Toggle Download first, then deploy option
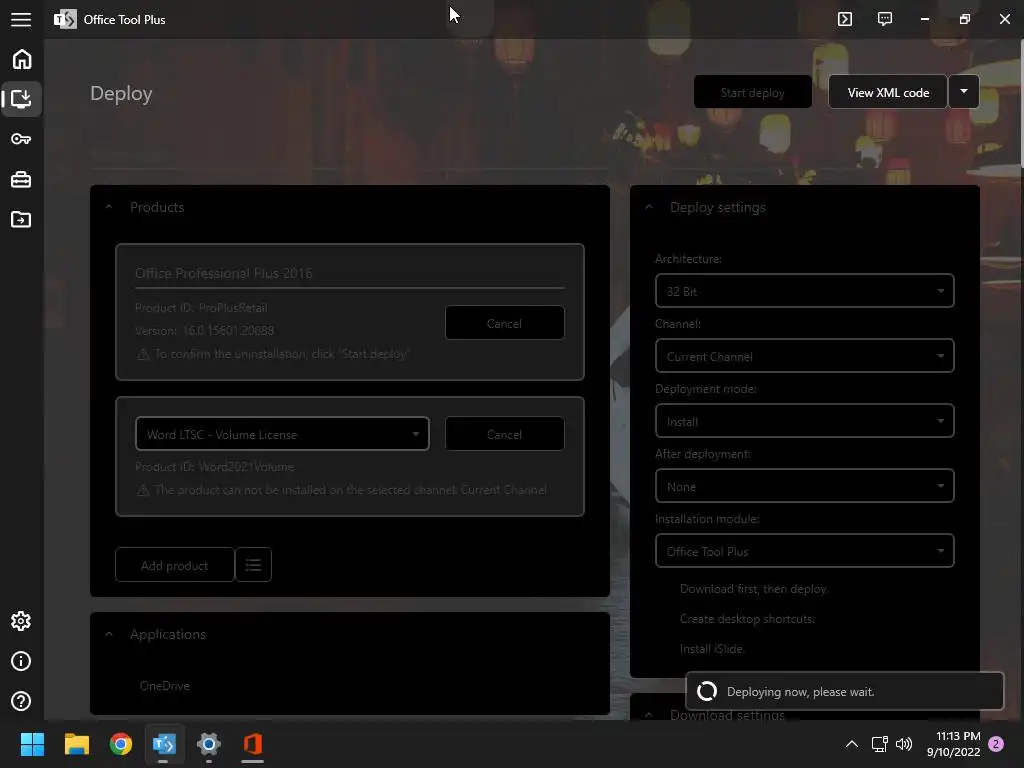Screen dimensions: 1024x768 (x=754, y=589)
